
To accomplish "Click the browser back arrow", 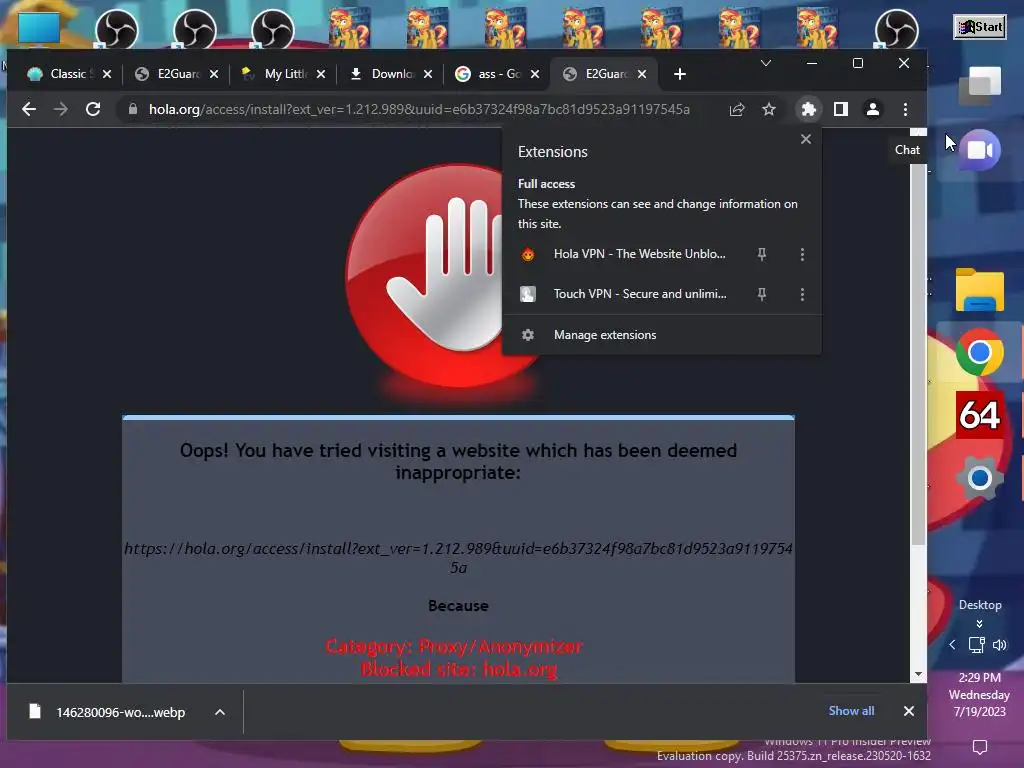I will [29, 109].
